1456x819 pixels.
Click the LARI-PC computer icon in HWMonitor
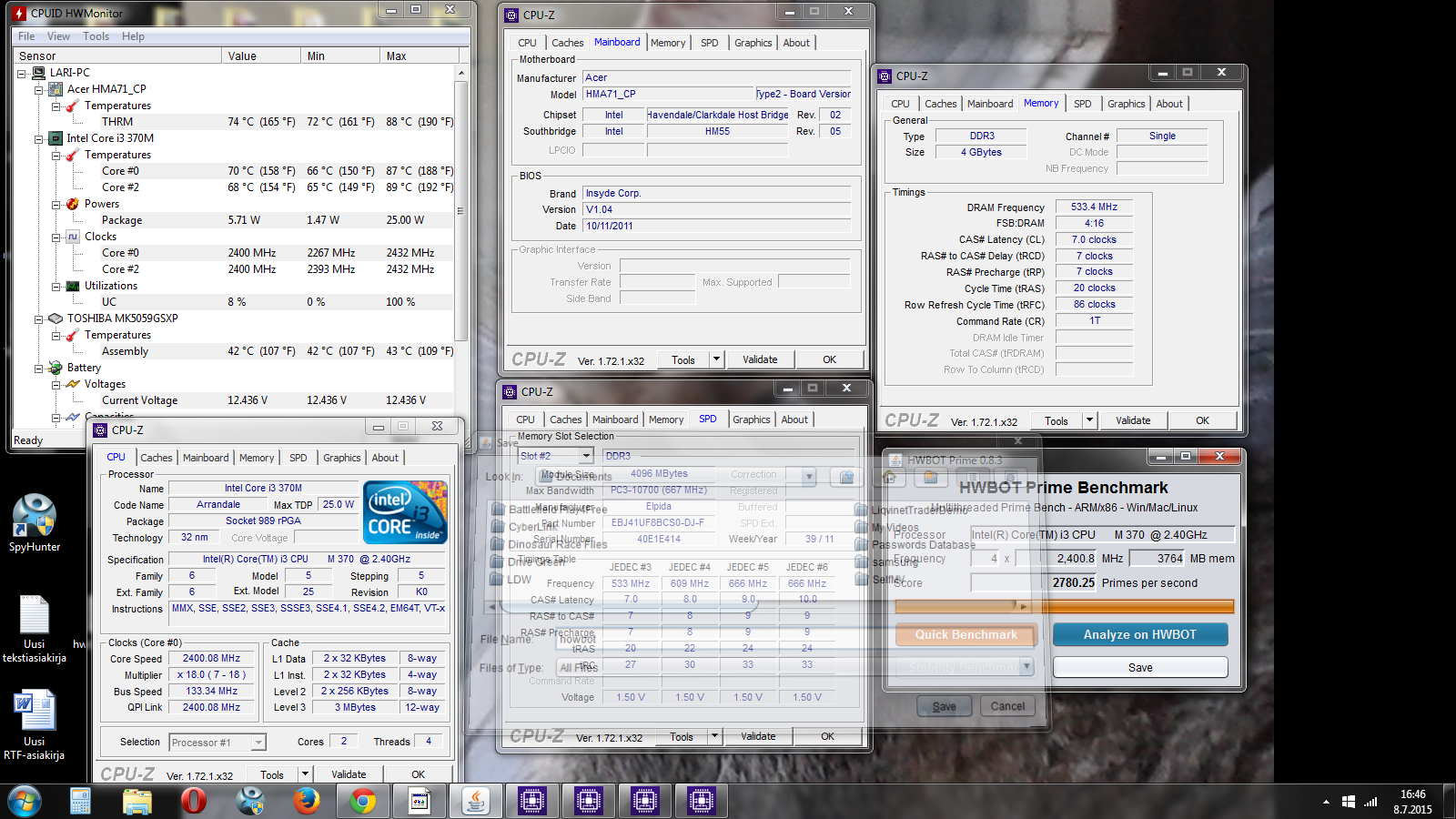point(39,73)
